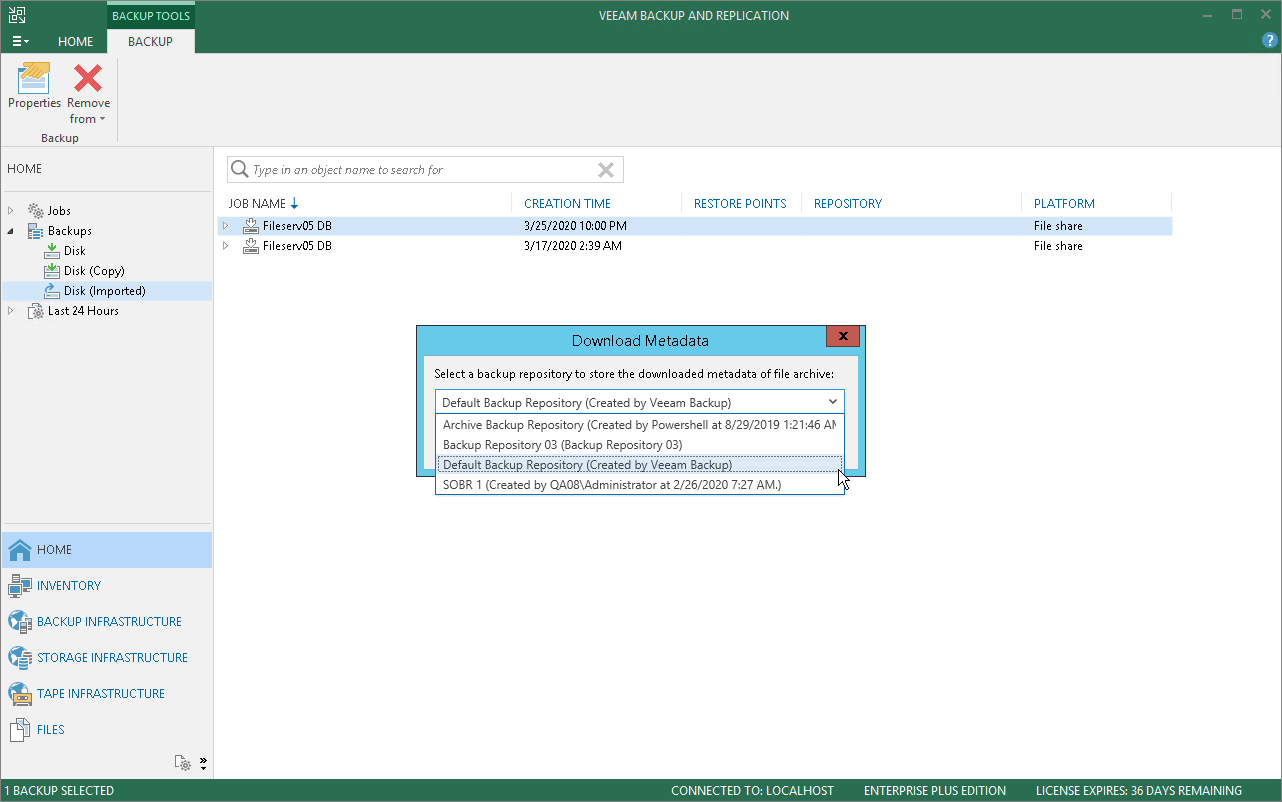Image resolution: width=1282 pixels, height=802 pixels.
Task: Select the Disk (Copy) tree item
Action: (x=94, y=271)
